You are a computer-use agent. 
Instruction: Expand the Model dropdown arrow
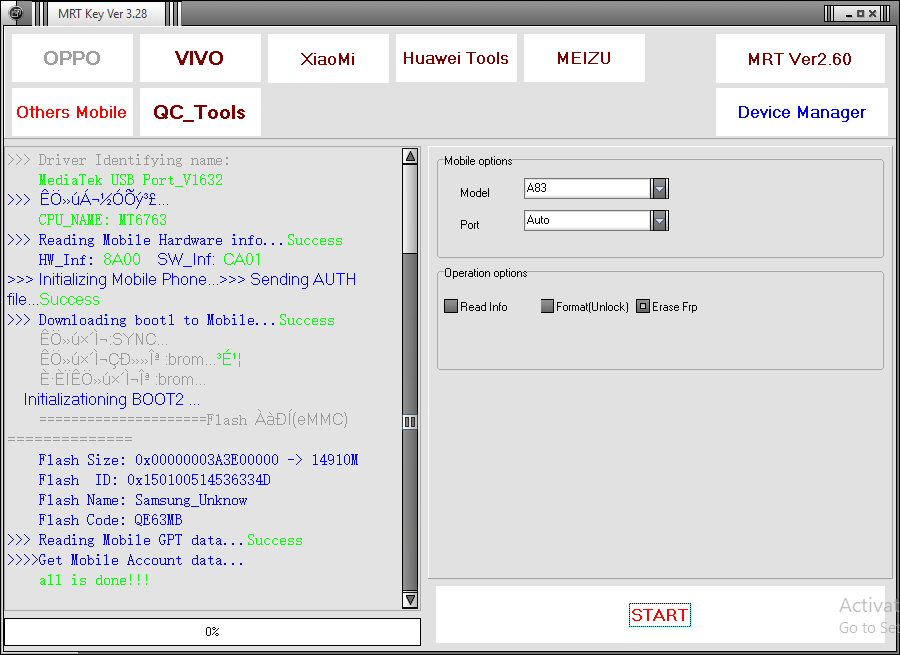659,189
